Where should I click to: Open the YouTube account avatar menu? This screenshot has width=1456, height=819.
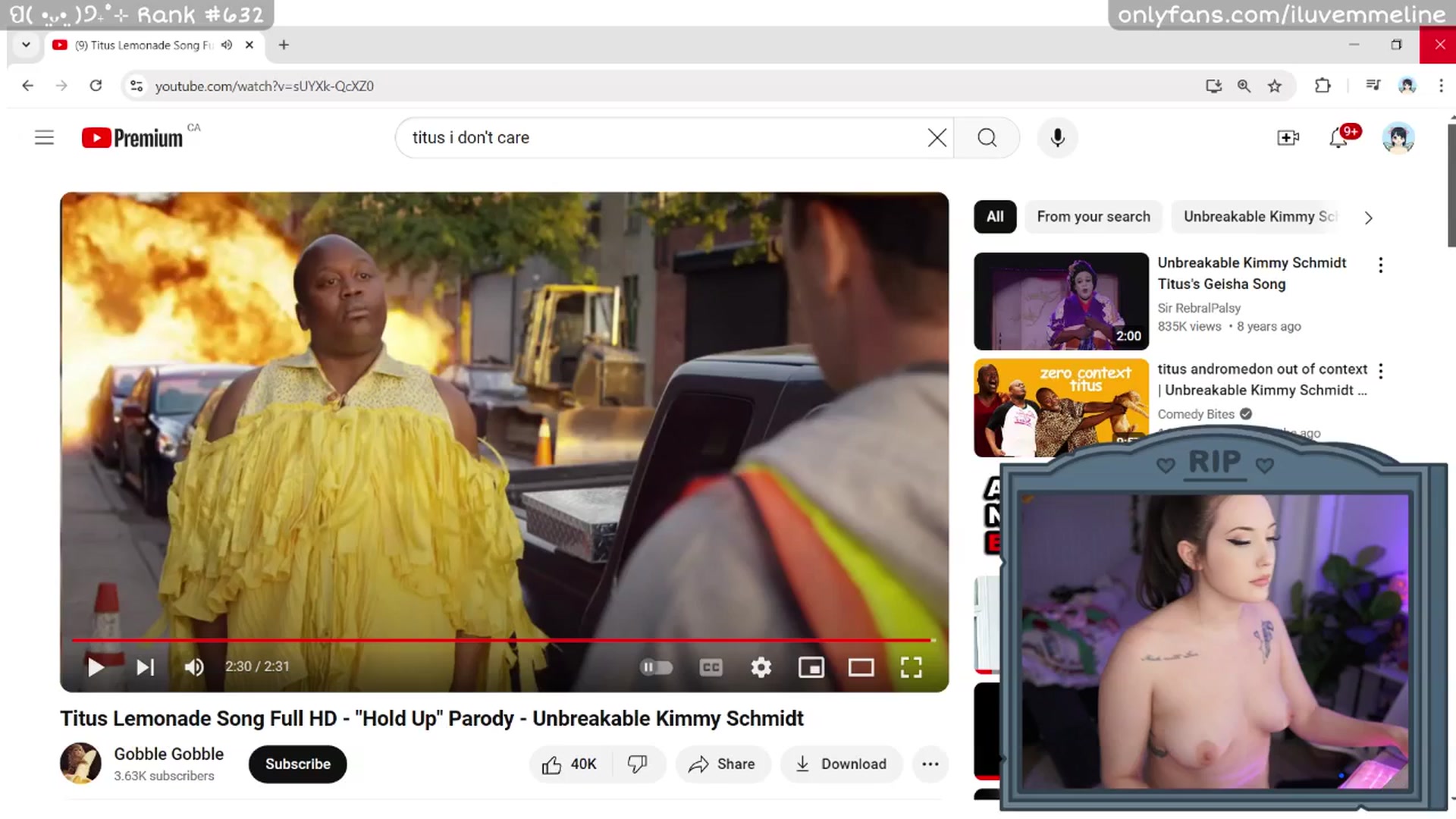(1398, 137)
